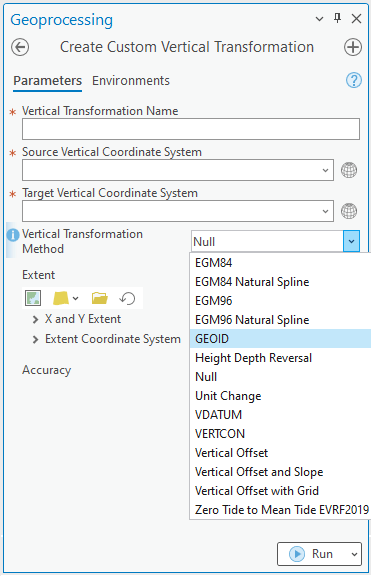
Task: Open the tool help question mark
Action: point(354,80)
